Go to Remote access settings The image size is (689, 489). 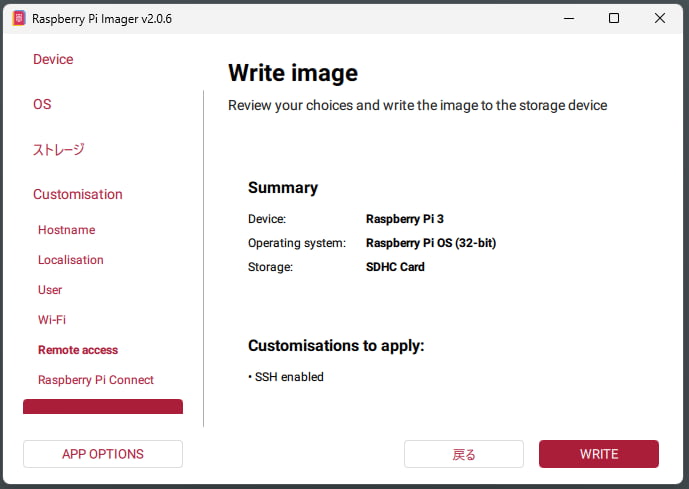coord(78,350)
